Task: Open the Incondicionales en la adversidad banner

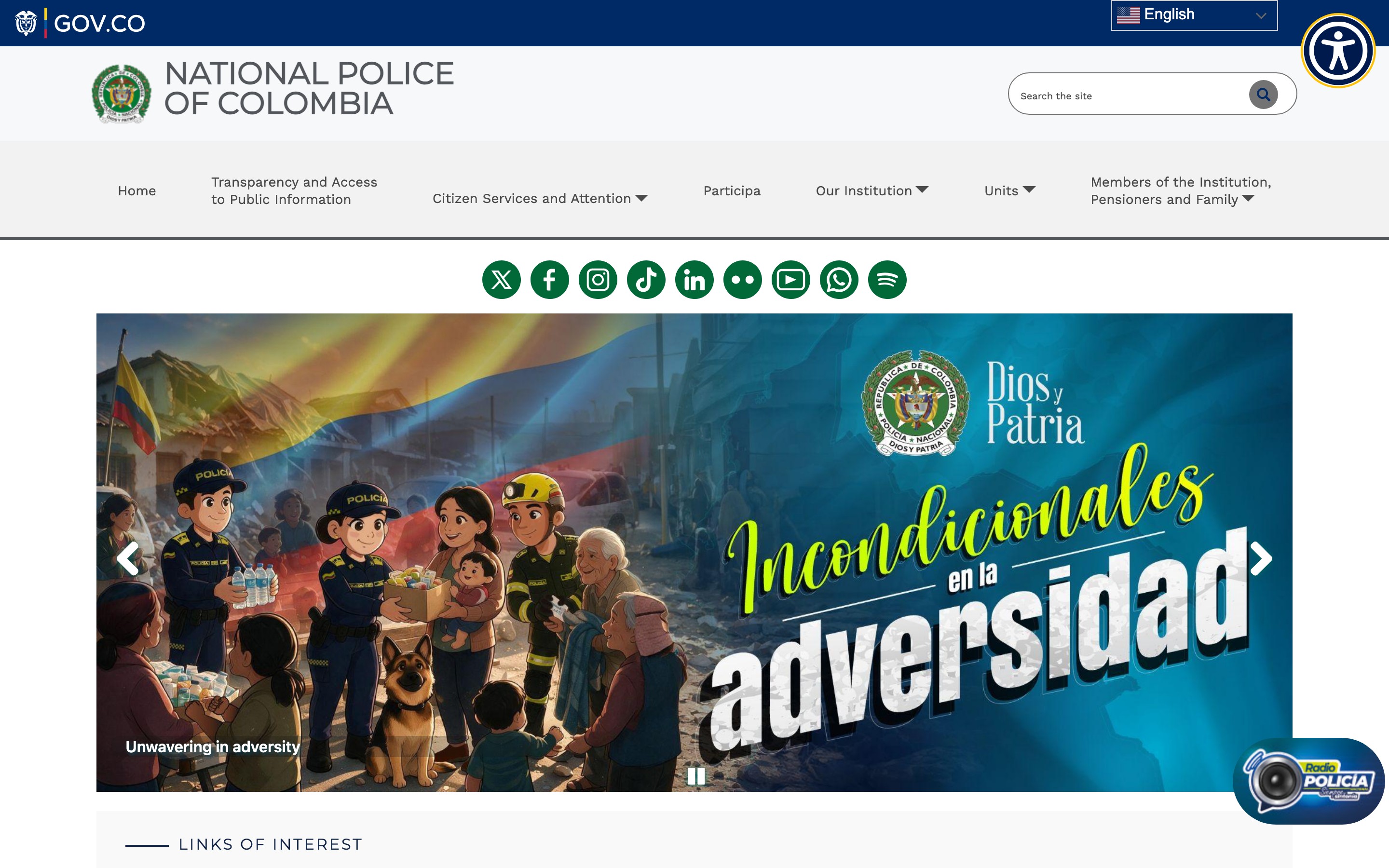Action: pyautogui.click(x=694, y=552)
